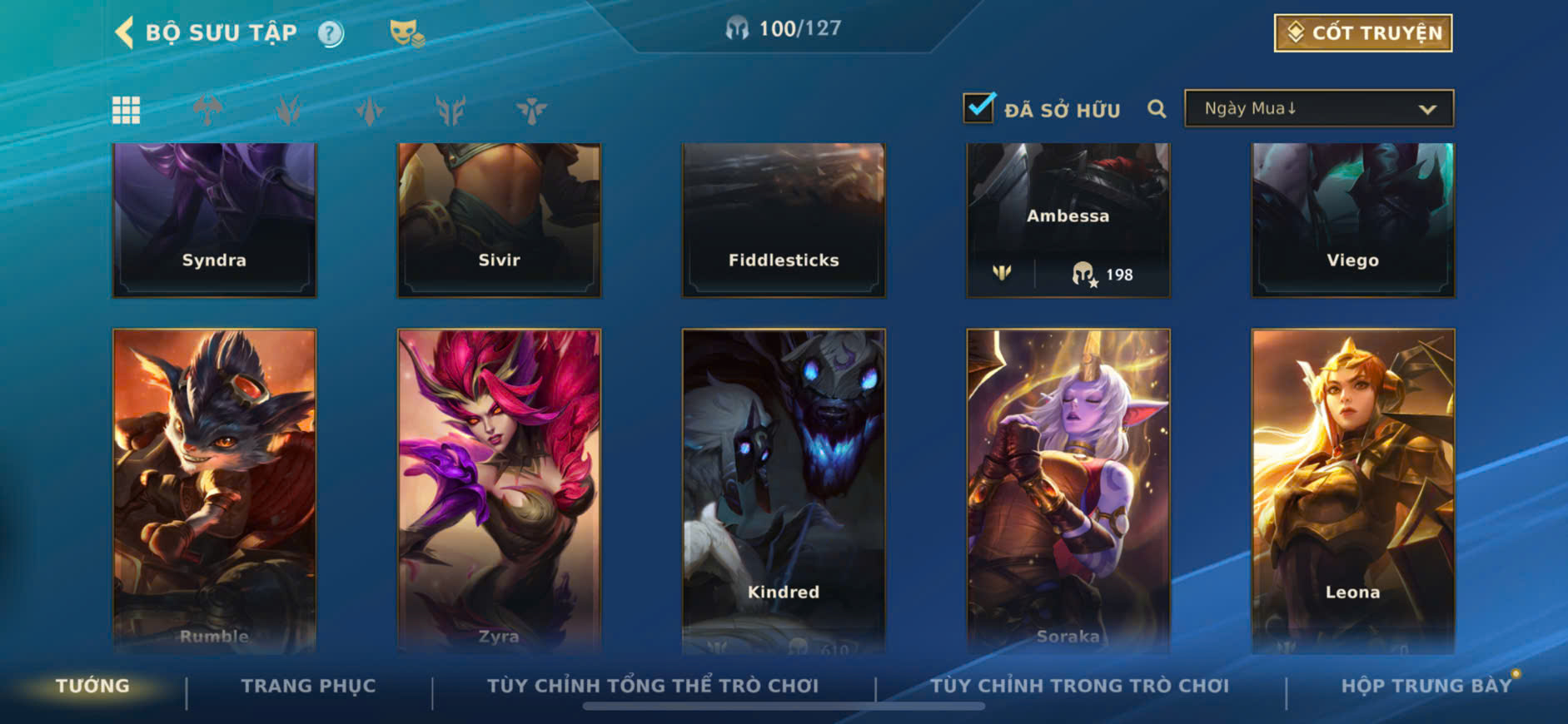Select the Kindred champion card

pos(784,491)
